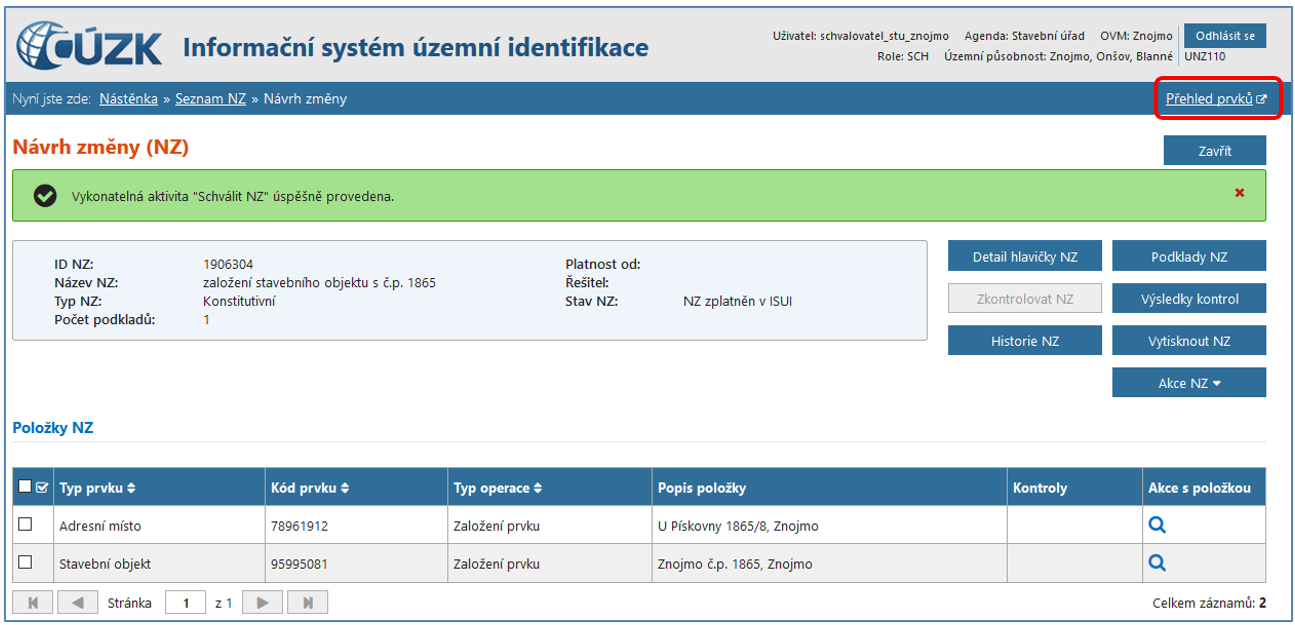This screenshot has width=1295, height=625.
Task: Go to the next page arrow
Action: pos(263,603)
